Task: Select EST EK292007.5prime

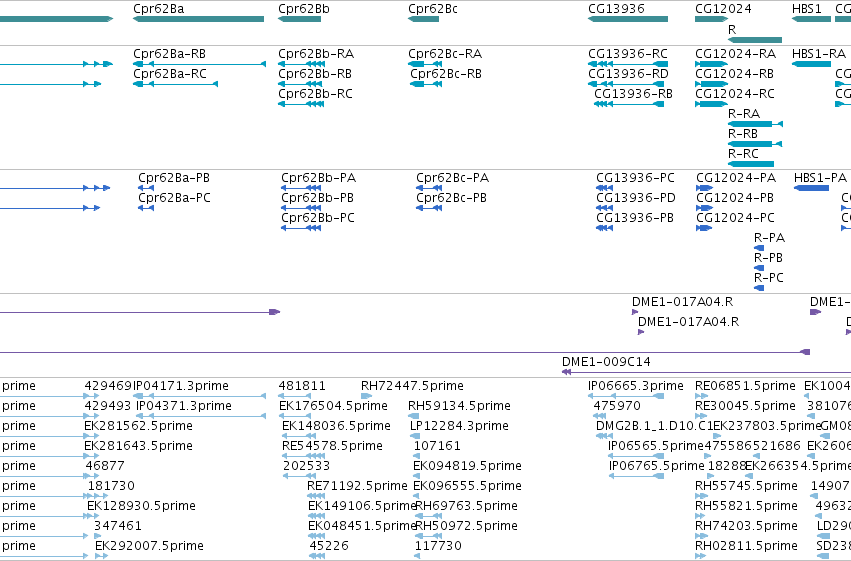Action: click(149, 546)
